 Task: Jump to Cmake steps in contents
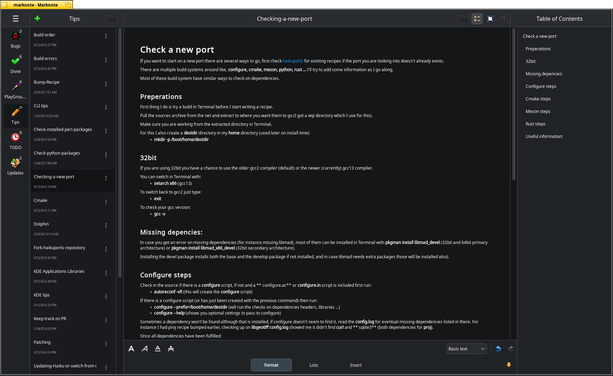(538, 99)
